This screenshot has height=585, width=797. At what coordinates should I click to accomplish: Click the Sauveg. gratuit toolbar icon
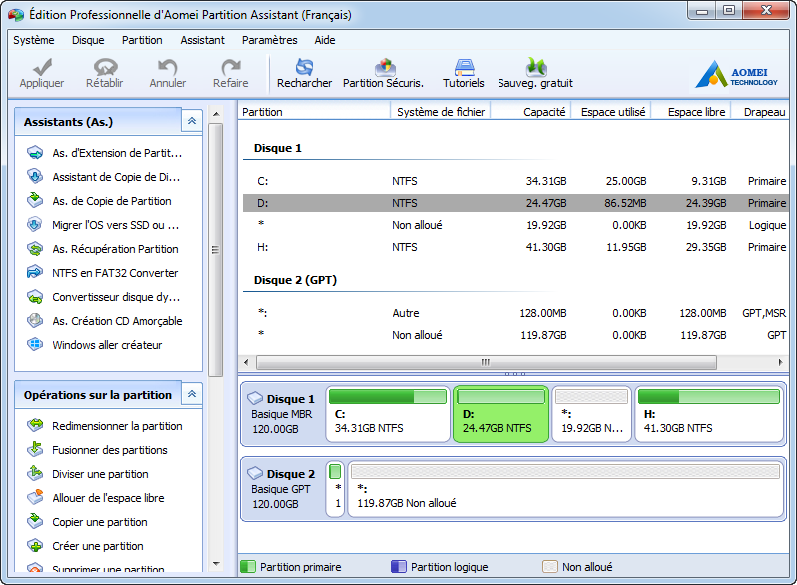(536, 67)
